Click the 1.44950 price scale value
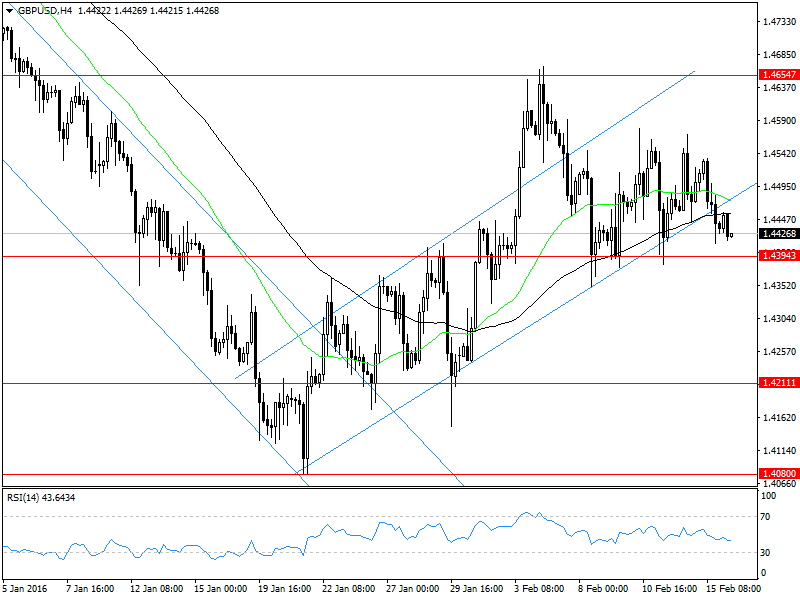Screen dimensions: 800x600 tap(780, 187)
